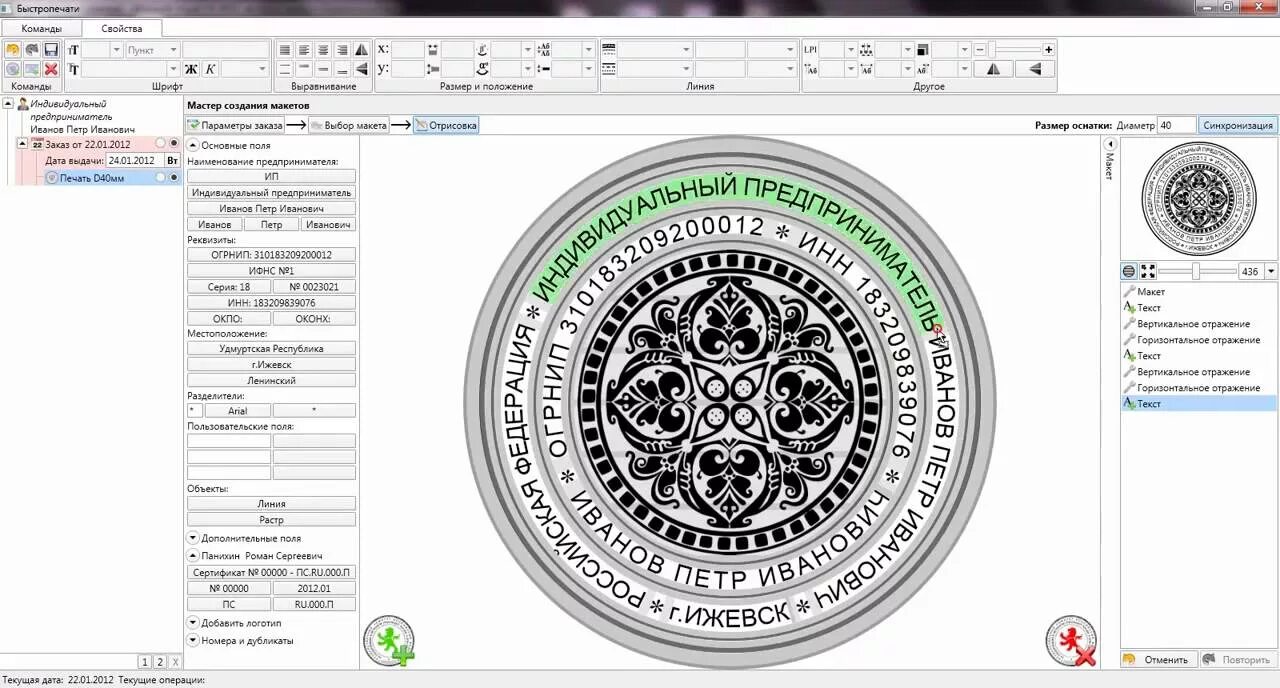Screen dimensions: 1280x688
Task: Open page 2 in the tree pager
Action: (x=159, y=662)
